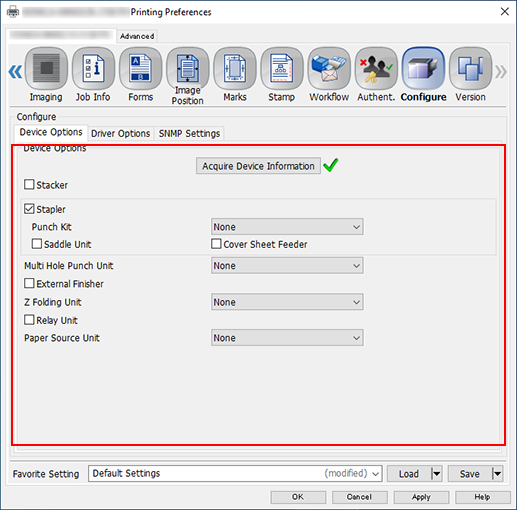Screen dimensions: 517x510
Task: Expand the Load button arrow menu
Action: tap(436, 473)
